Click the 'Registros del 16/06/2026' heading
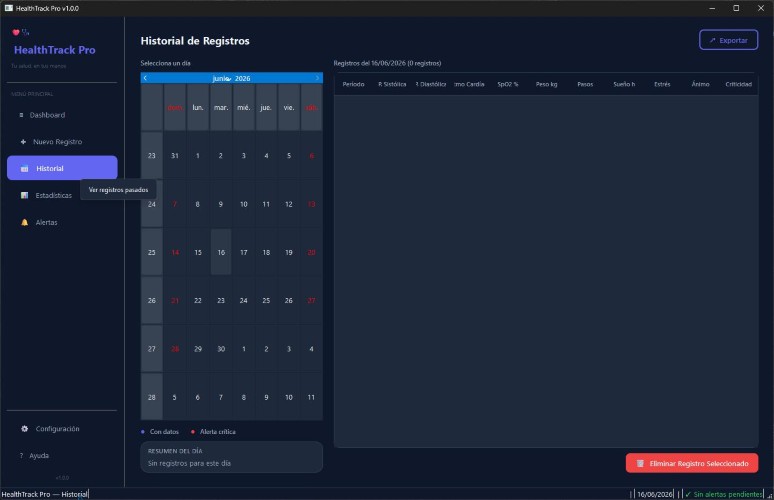774x500 pixels. click(x=387, y=63)
